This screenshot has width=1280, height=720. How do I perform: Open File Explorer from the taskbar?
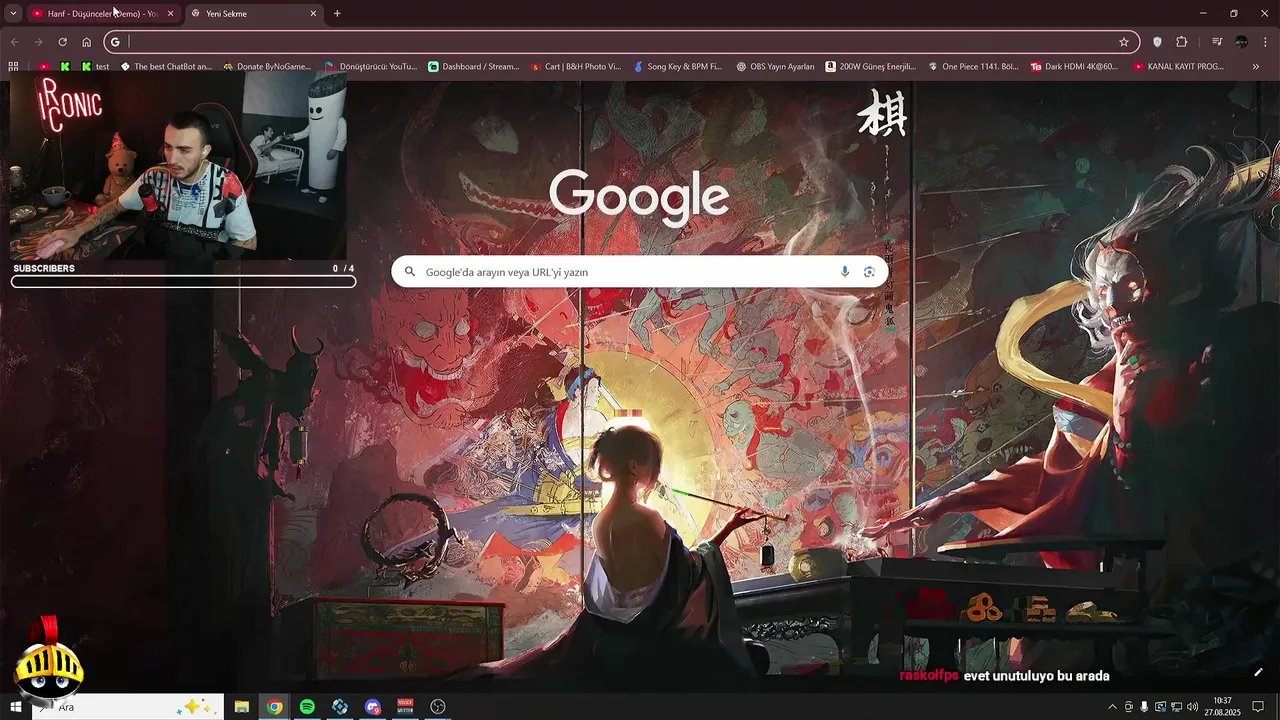pos(242,707)
